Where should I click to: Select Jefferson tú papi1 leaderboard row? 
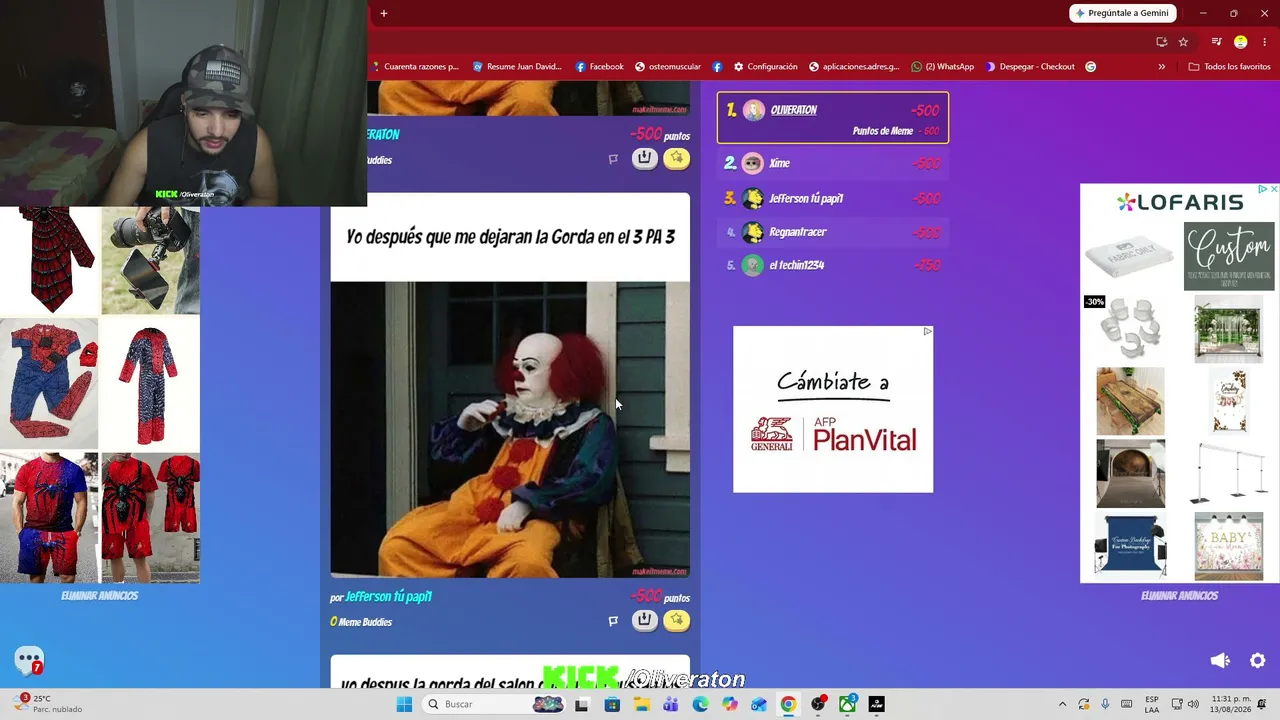pyautogui.click(x=833, y=198)
